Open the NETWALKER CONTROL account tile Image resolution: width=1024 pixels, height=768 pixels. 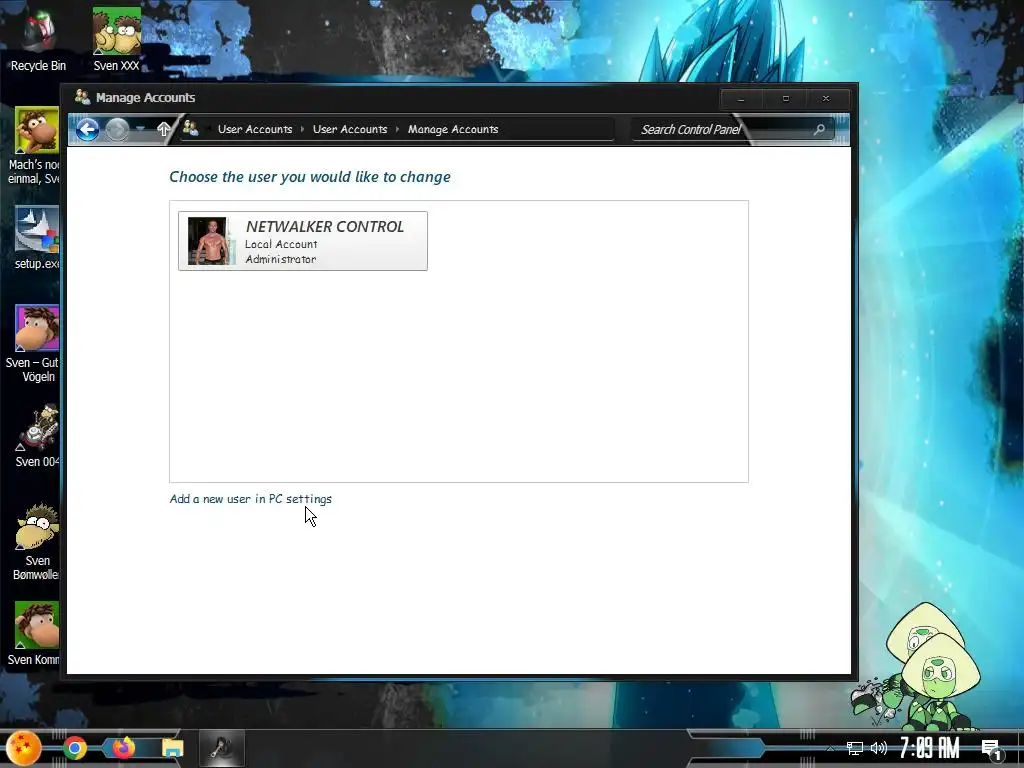pos(303,241)
